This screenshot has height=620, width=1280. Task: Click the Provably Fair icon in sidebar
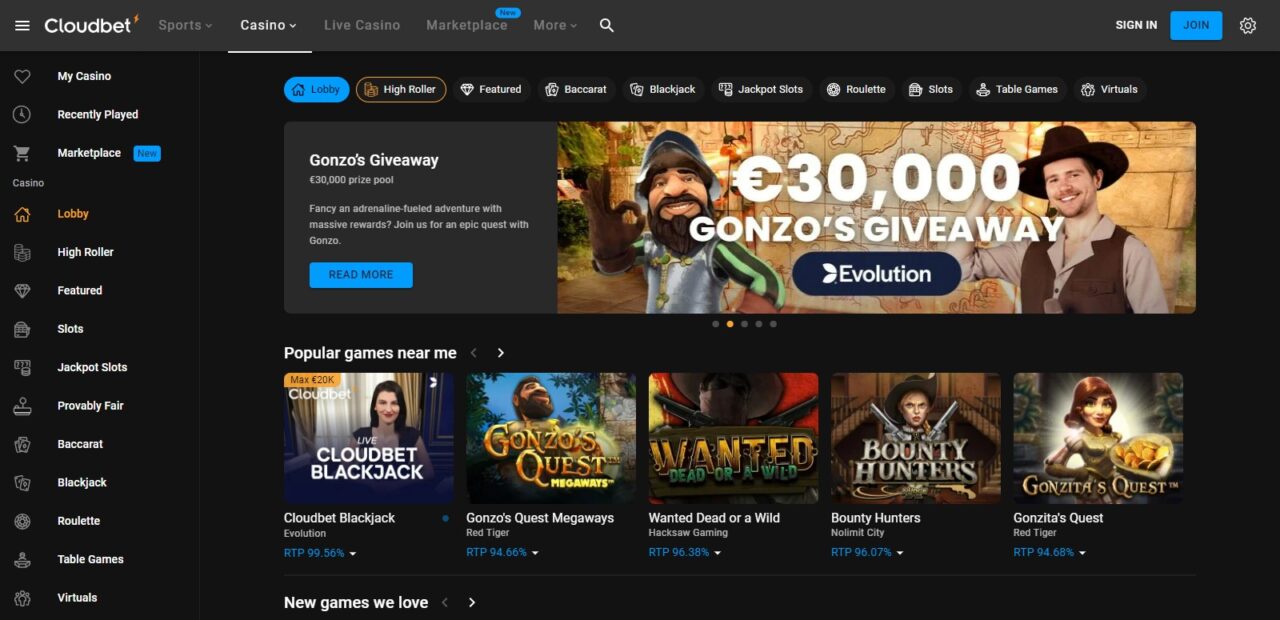click(x=22, y=406)
